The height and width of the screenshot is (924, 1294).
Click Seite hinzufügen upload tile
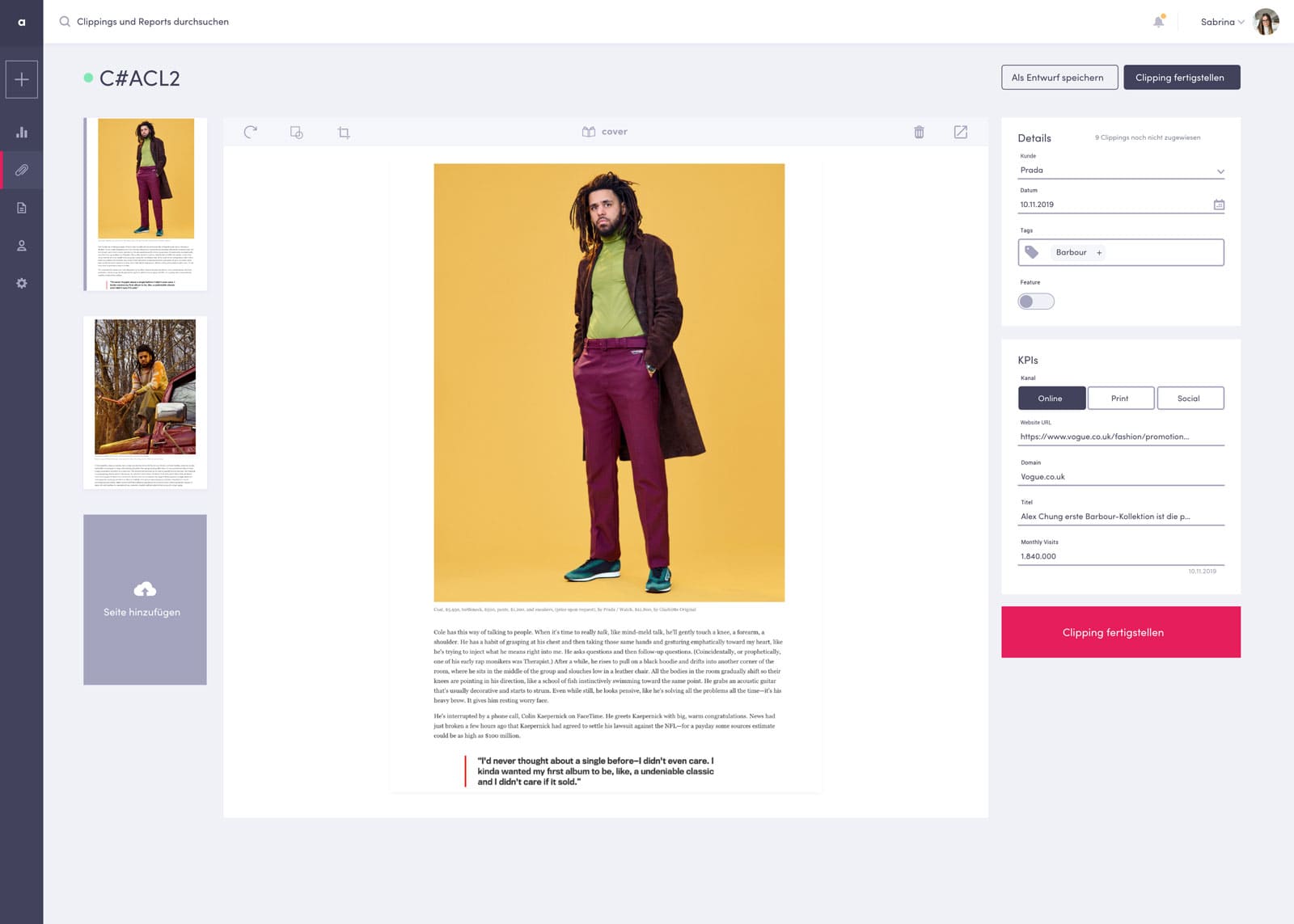(x=145, y=600)
